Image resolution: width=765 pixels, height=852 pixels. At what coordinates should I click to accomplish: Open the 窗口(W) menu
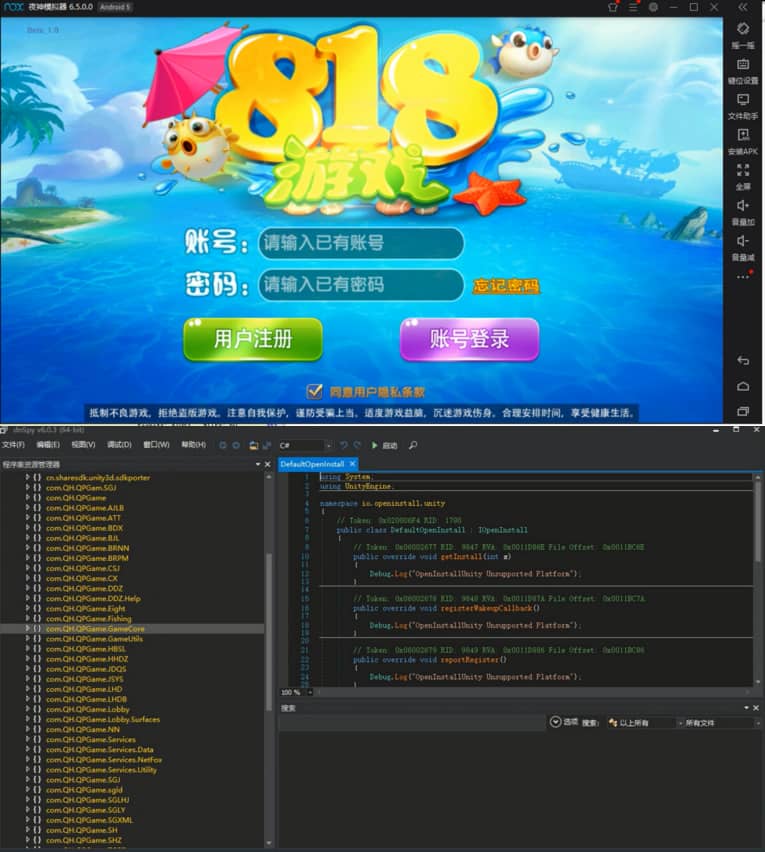[156, 444]
